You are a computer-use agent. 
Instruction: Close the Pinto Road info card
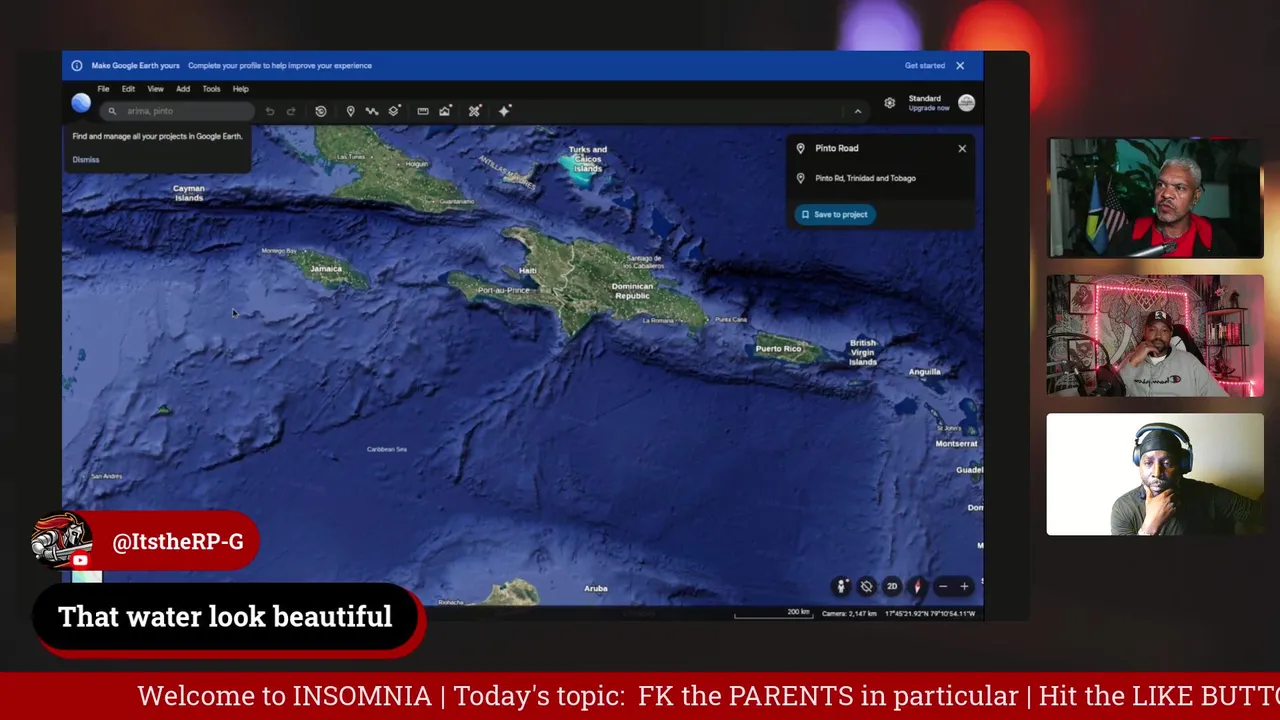click(962, 148)
